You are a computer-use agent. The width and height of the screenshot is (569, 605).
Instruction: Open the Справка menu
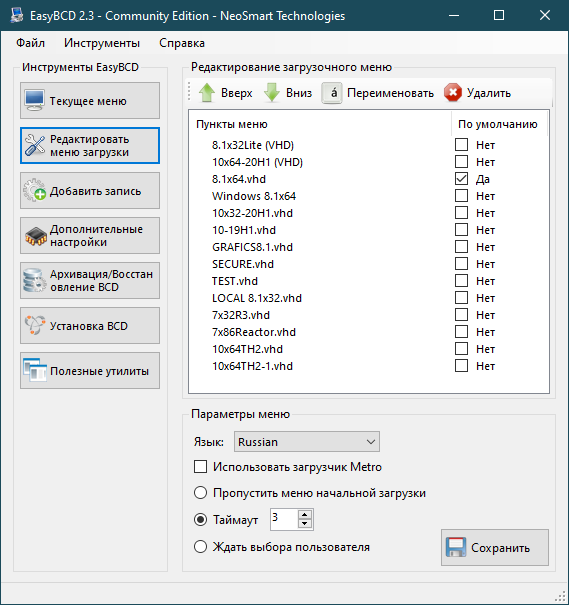pos(182,43)
